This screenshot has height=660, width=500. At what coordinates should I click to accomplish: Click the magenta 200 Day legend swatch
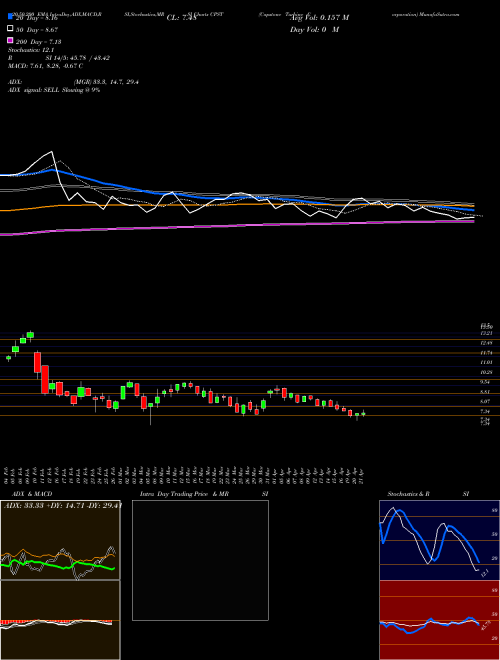tap(10, 40)
